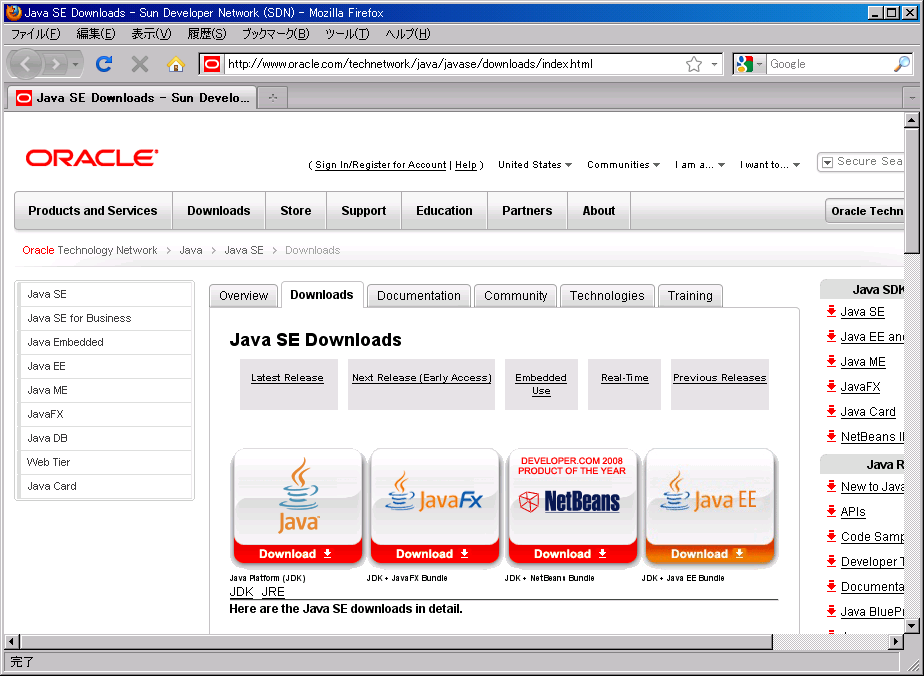Image resolution: width=924 pixels, height=676 pixels.
Task: Click the Google search engine icon
Action: 744,64
